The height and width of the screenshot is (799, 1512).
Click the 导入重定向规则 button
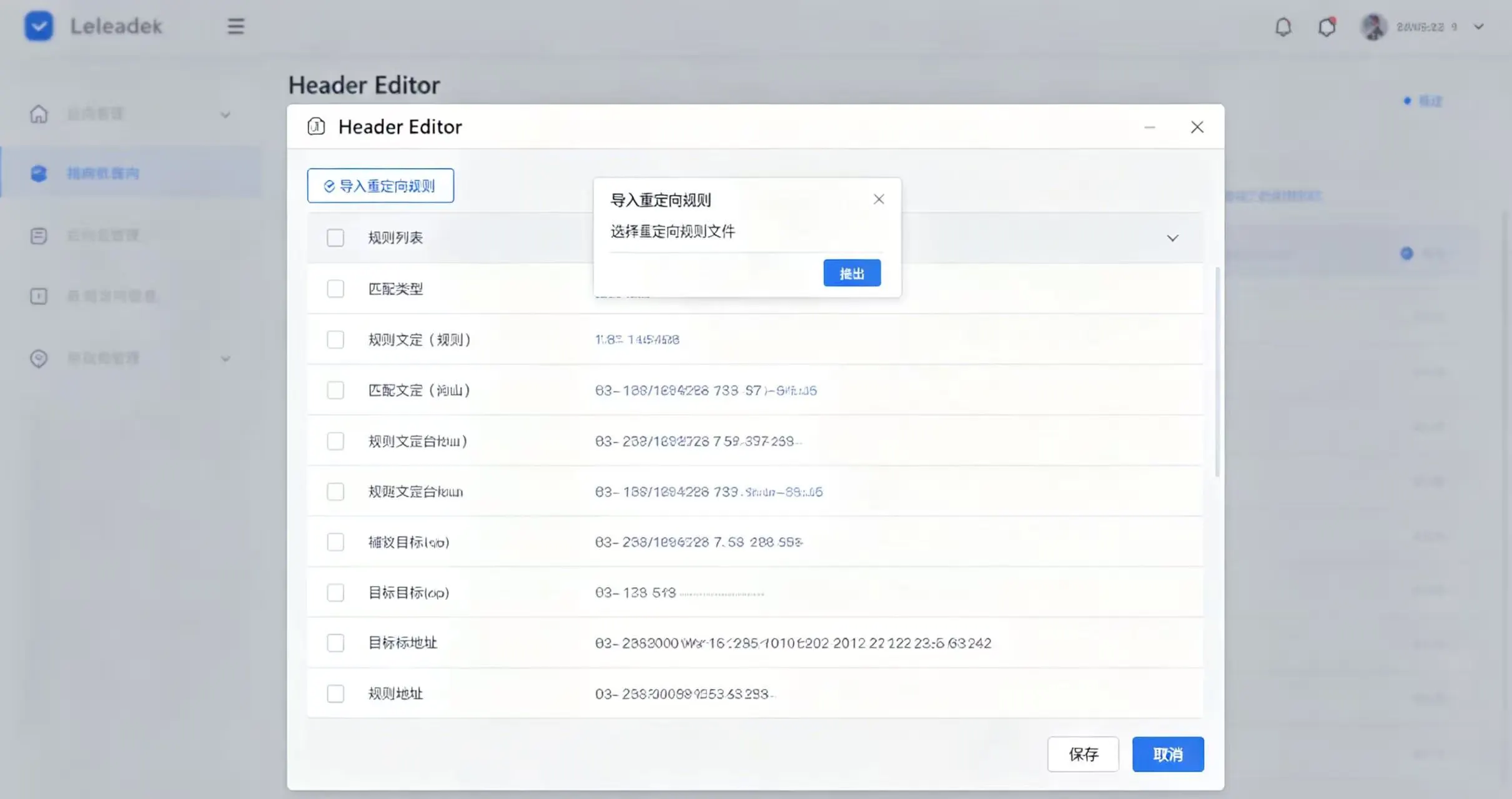[380, 186]
